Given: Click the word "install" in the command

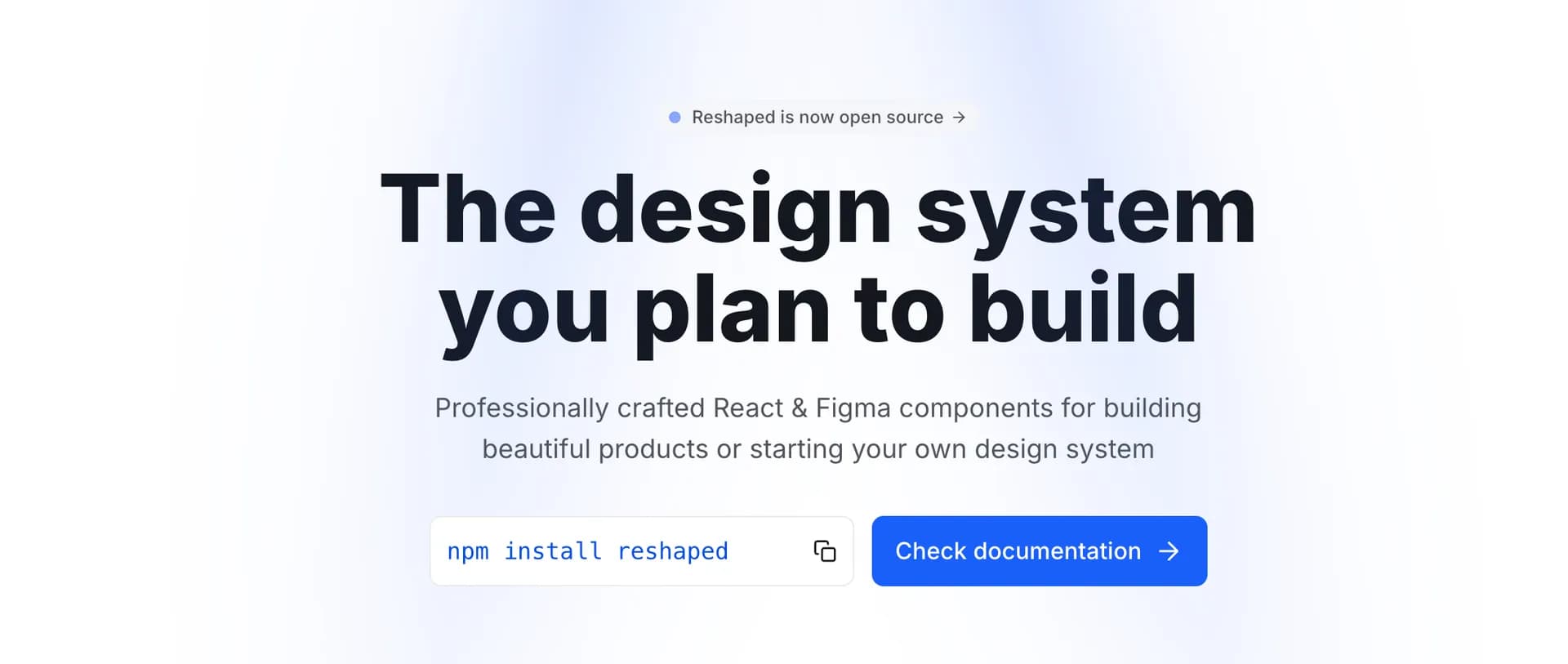Looking at the screenshot, I should pyautogui.click(x=553, y=551).
